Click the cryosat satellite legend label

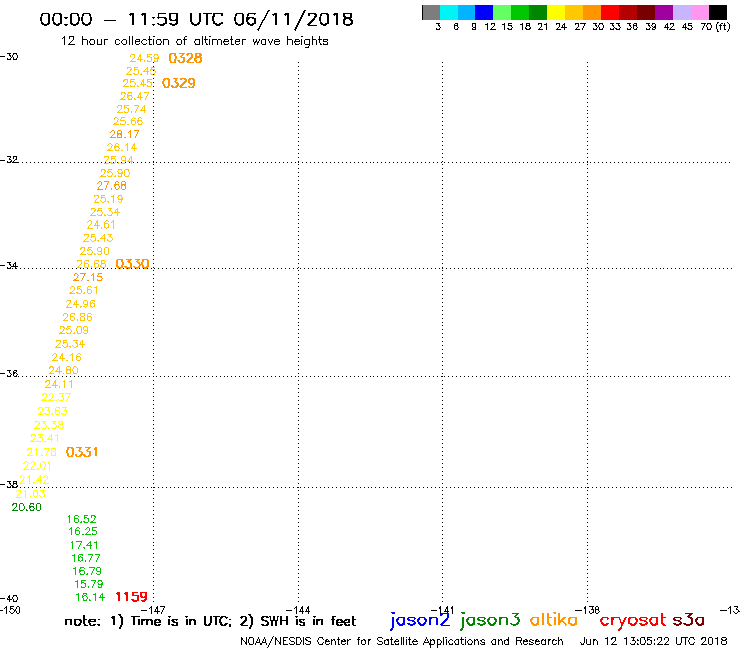[x=632, y=620]
